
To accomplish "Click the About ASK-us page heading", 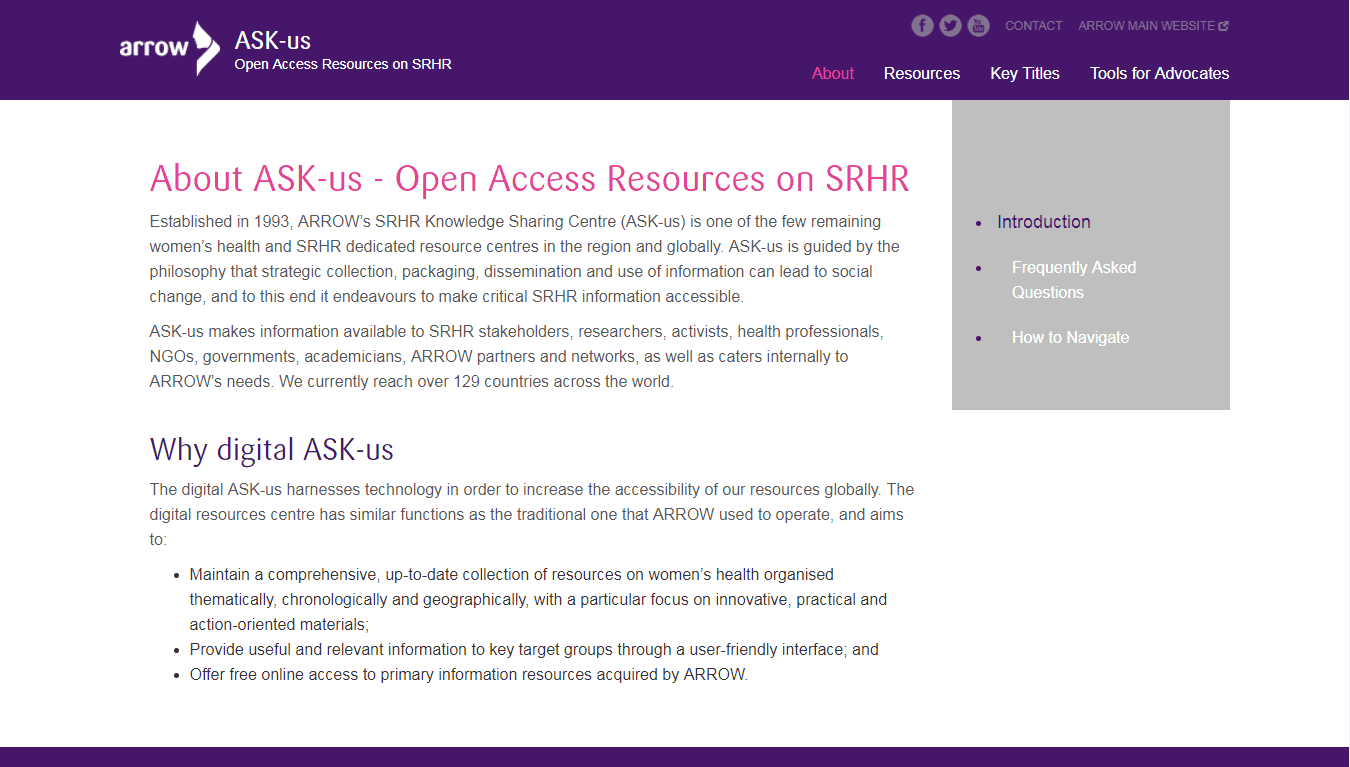I will click(x=529, y=179).
